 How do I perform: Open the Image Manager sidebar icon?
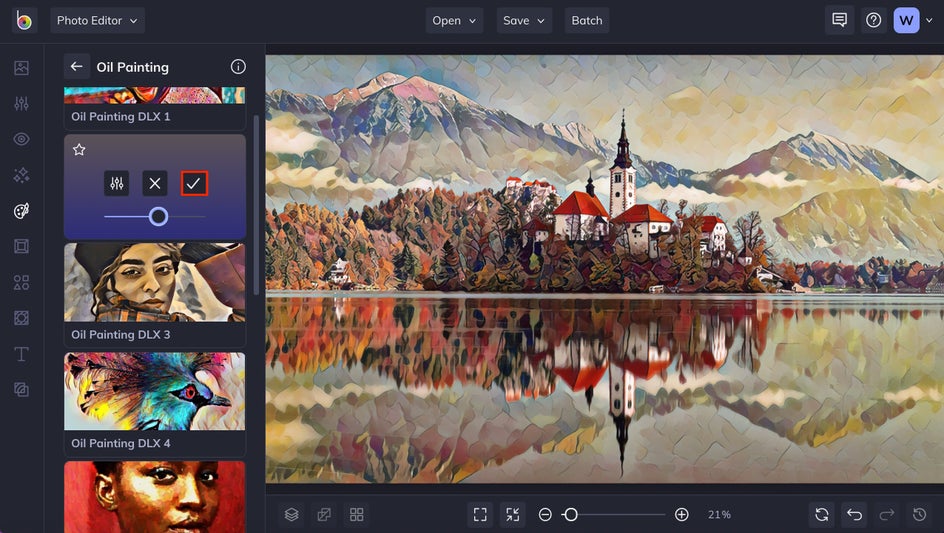click(x=21, y=67)
